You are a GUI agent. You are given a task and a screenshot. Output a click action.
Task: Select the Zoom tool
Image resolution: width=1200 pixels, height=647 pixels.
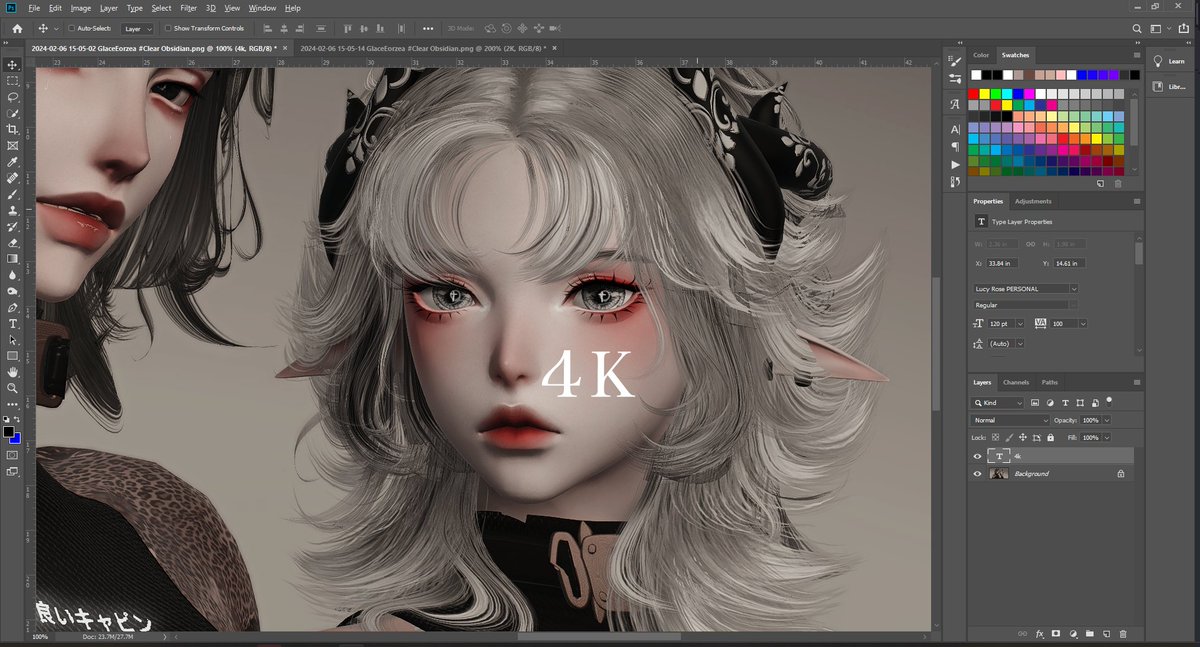coord(12,387)
